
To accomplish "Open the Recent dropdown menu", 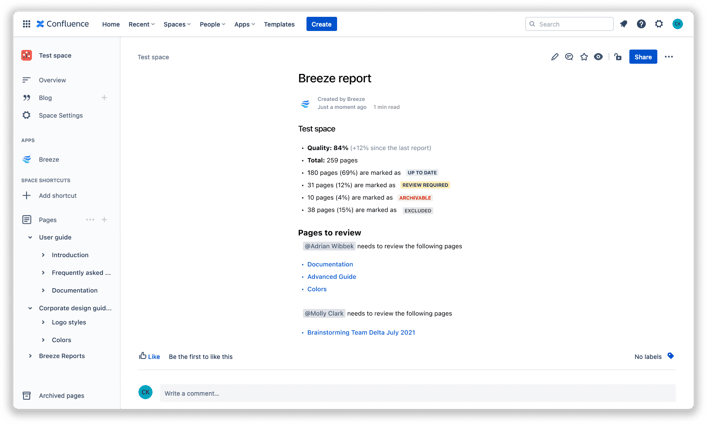I will [142, 24].
